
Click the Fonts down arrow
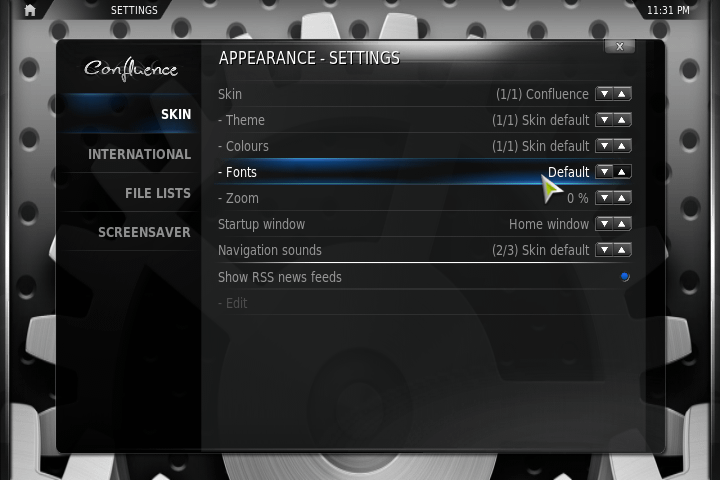click(604, 172)
